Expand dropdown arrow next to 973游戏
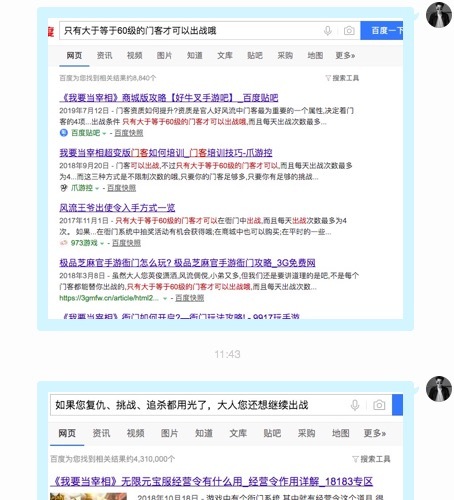 pyautogui.click(x=102, y=243)
